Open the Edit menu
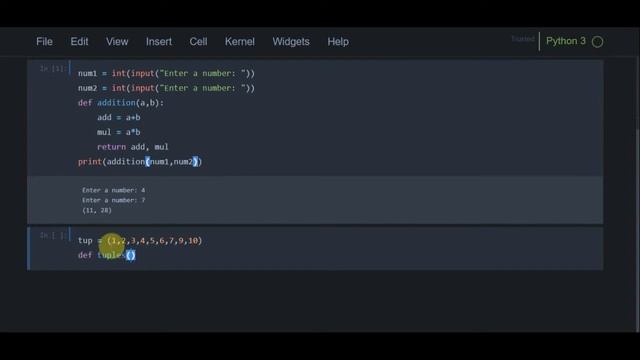The width and height of the screenshot is (640, 360). [x=79, y=42]
